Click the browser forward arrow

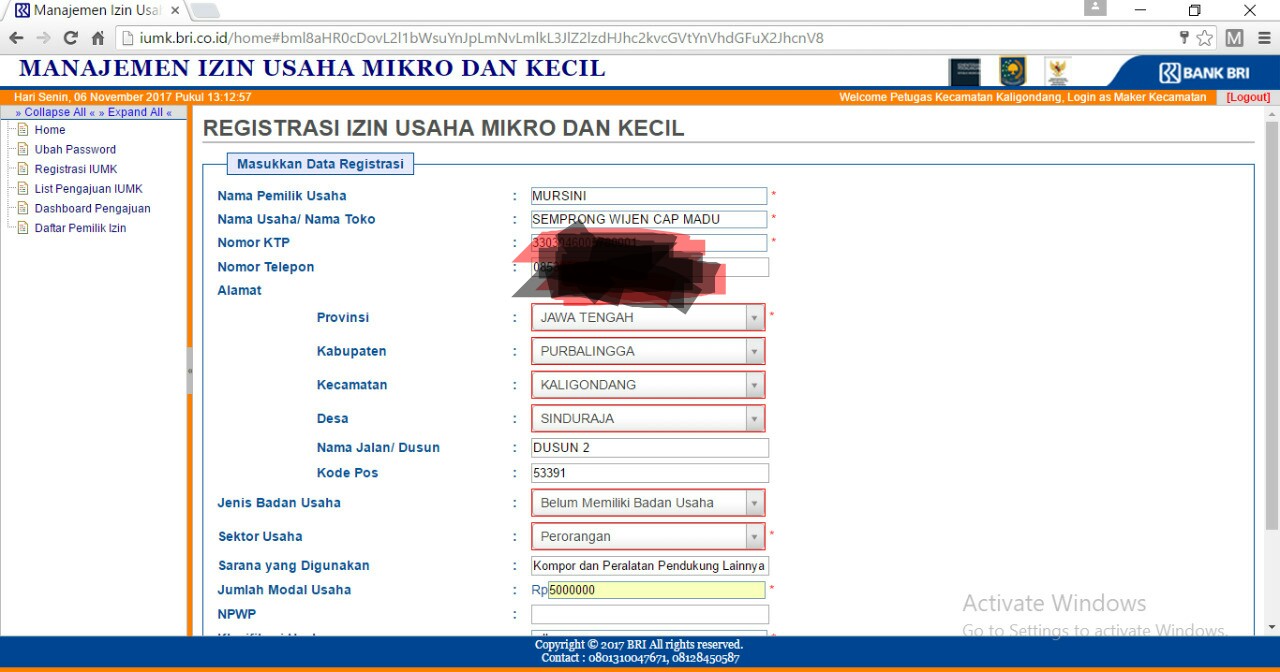44,38
